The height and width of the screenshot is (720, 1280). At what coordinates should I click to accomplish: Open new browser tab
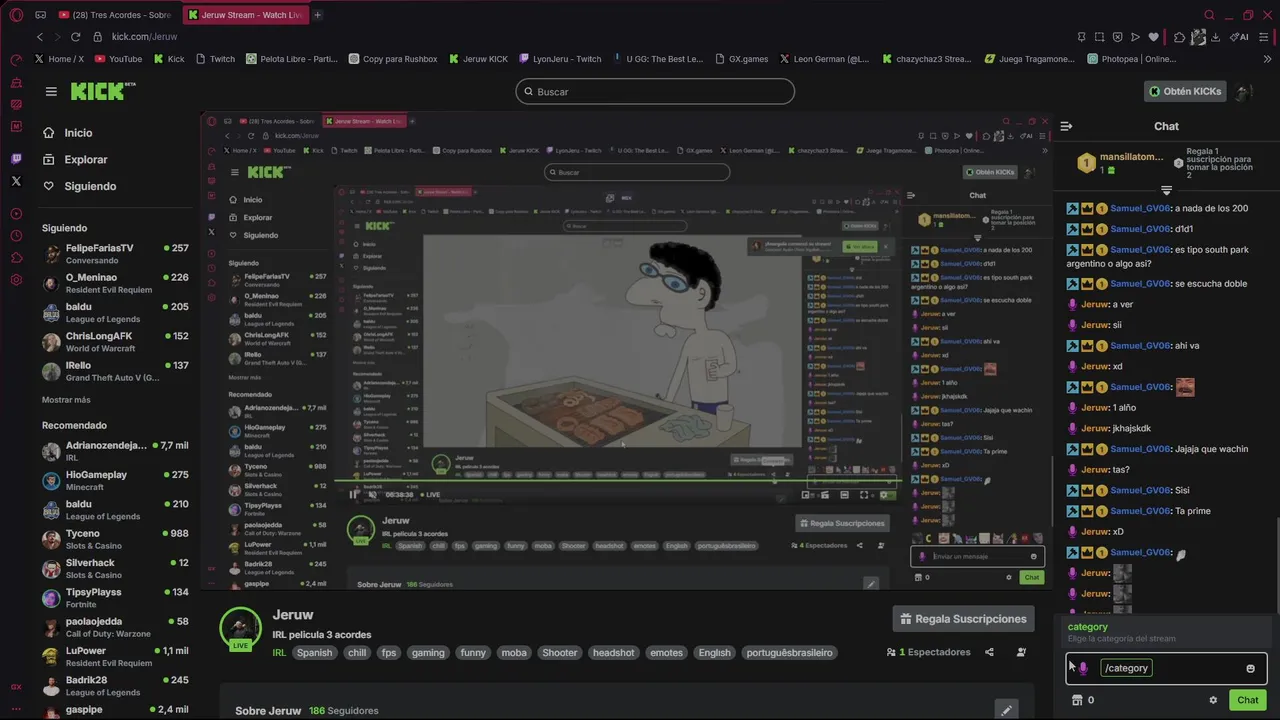[318, 15]
